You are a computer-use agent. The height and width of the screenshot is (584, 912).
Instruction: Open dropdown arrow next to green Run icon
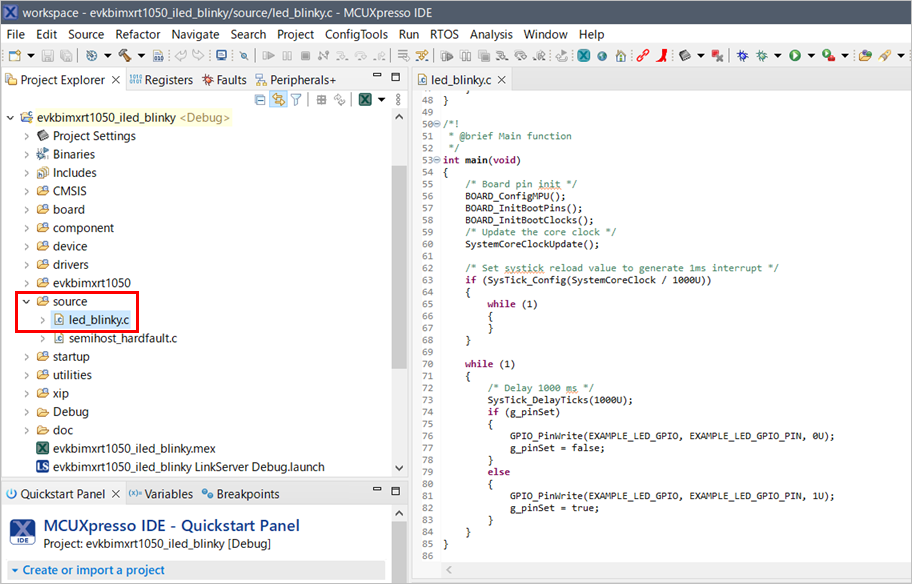click(811, 56)
